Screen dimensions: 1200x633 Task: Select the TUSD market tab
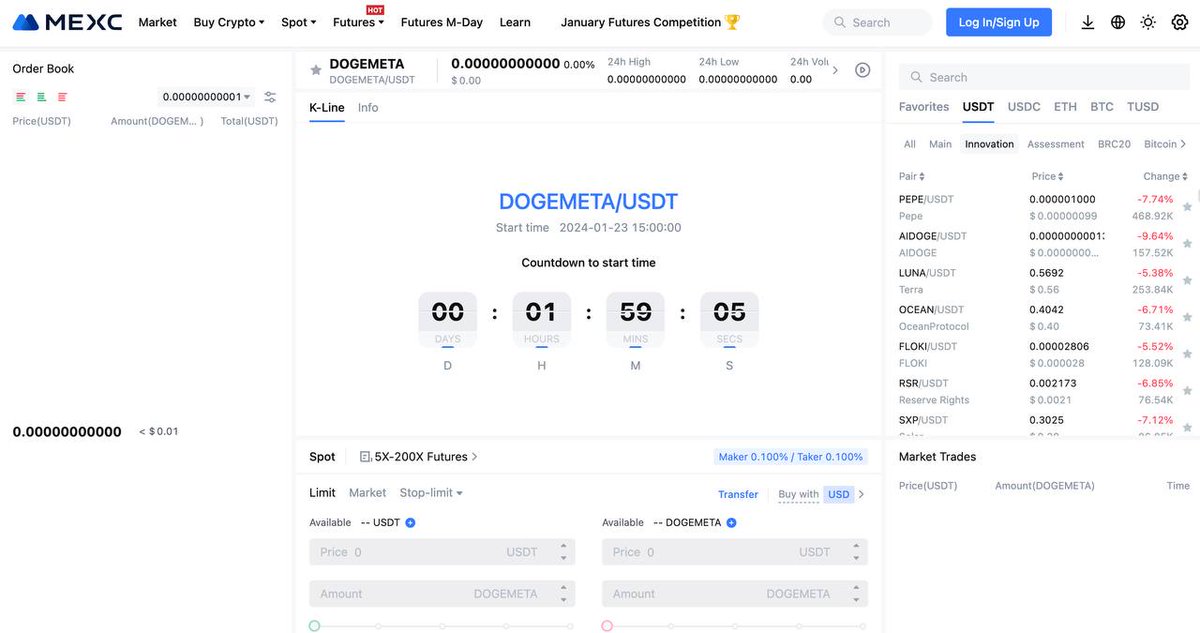(x=1143, y=107)
